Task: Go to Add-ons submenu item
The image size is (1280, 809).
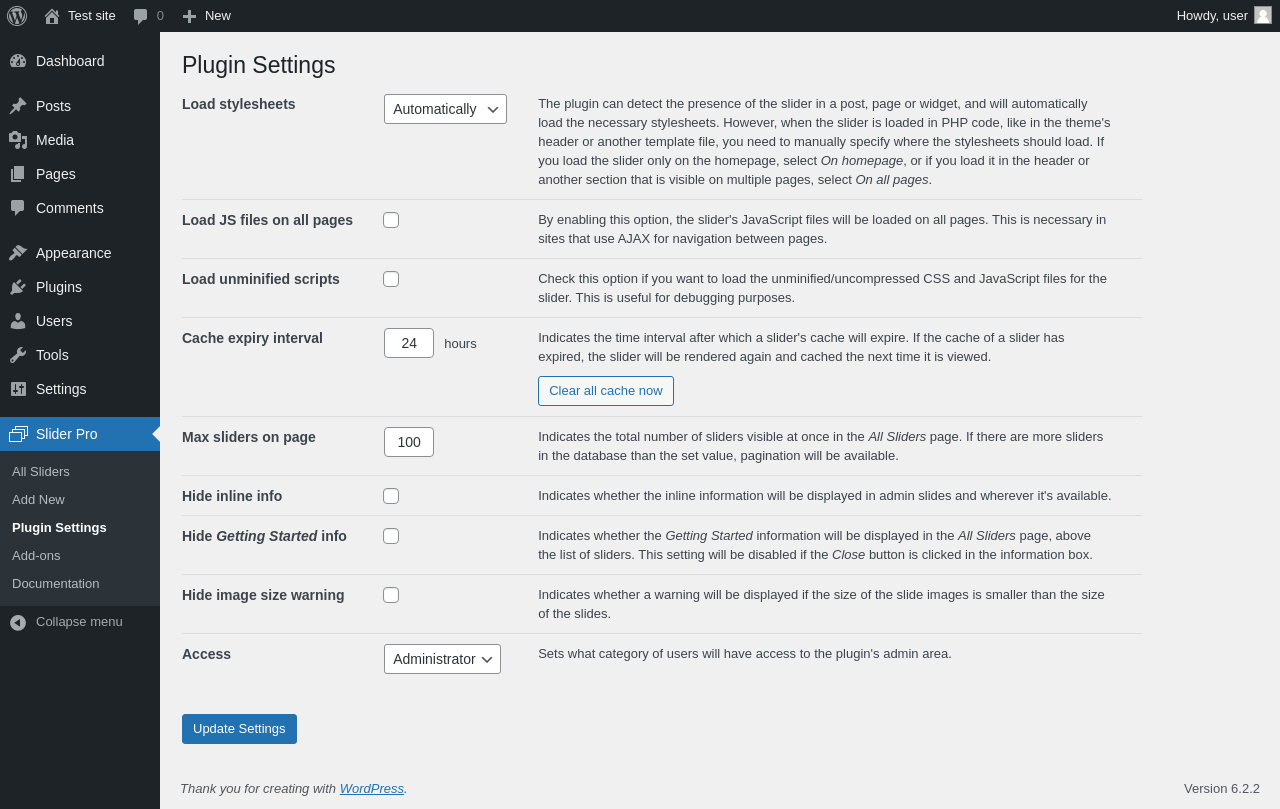Action: (36, 556)
